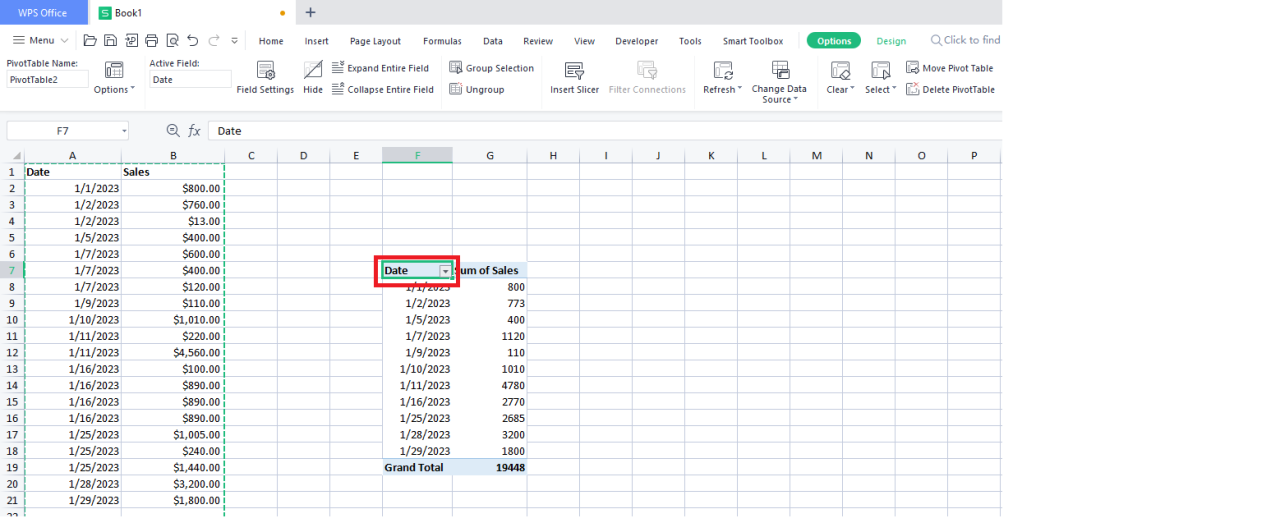Viewport: 1280px width, 532px height.
Task: Click Group Selection button
Action: tap(491, 68)
